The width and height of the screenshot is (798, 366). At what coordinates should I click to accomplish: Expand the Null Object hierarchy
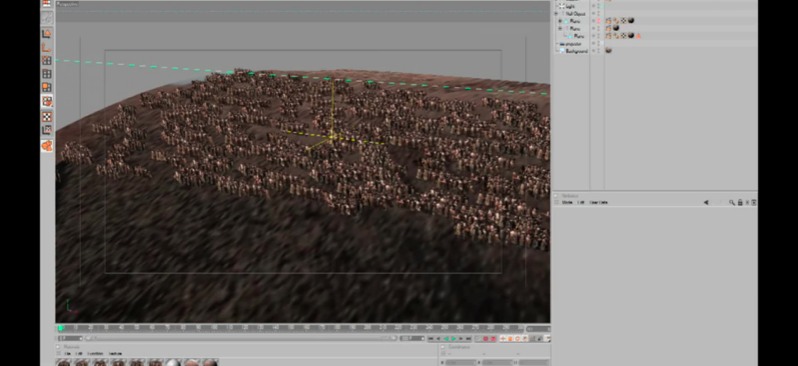click(x=557, y=14)
